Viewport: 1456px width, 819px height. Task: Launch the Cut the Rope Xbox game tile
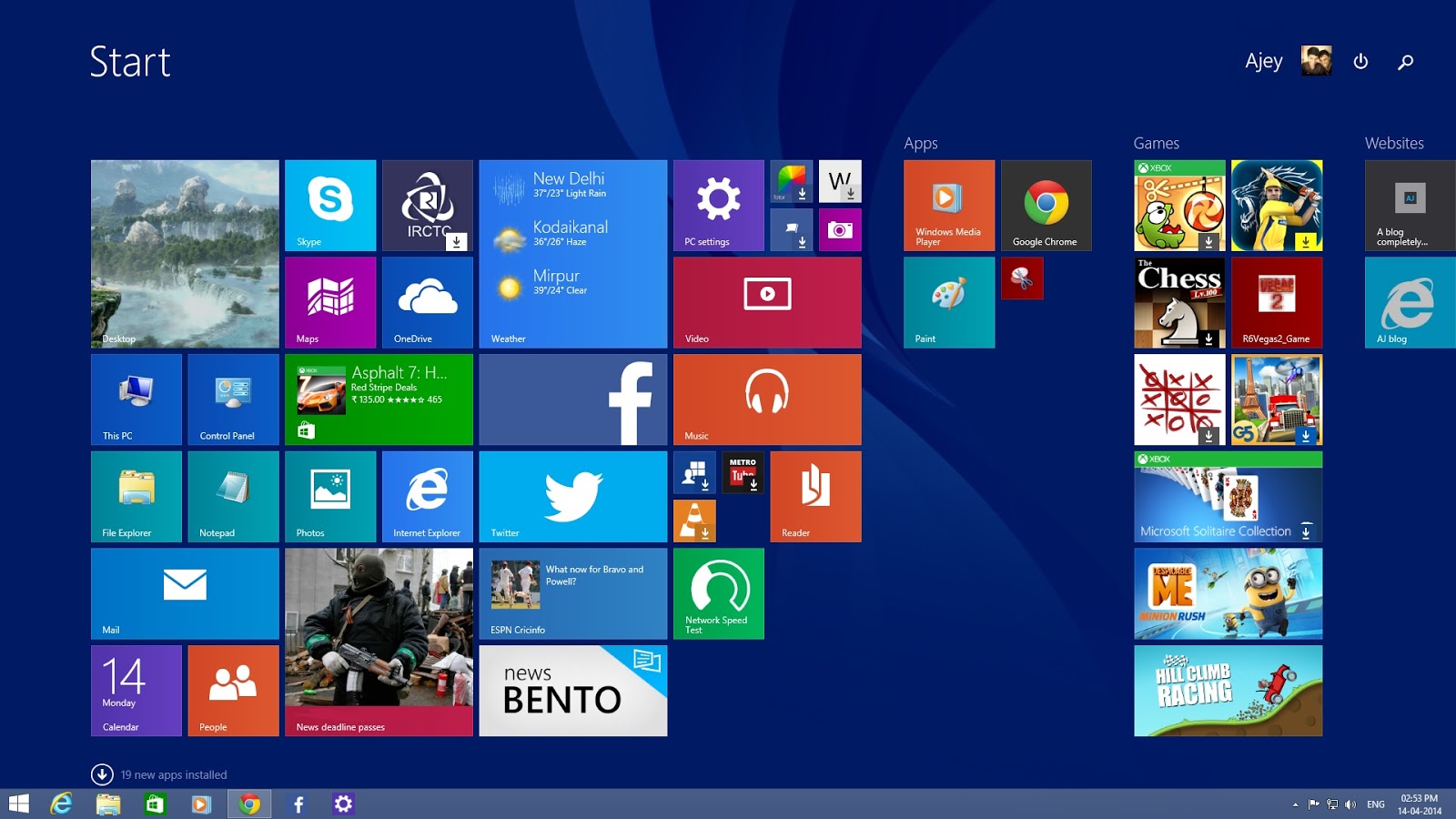click(1179, 206)
